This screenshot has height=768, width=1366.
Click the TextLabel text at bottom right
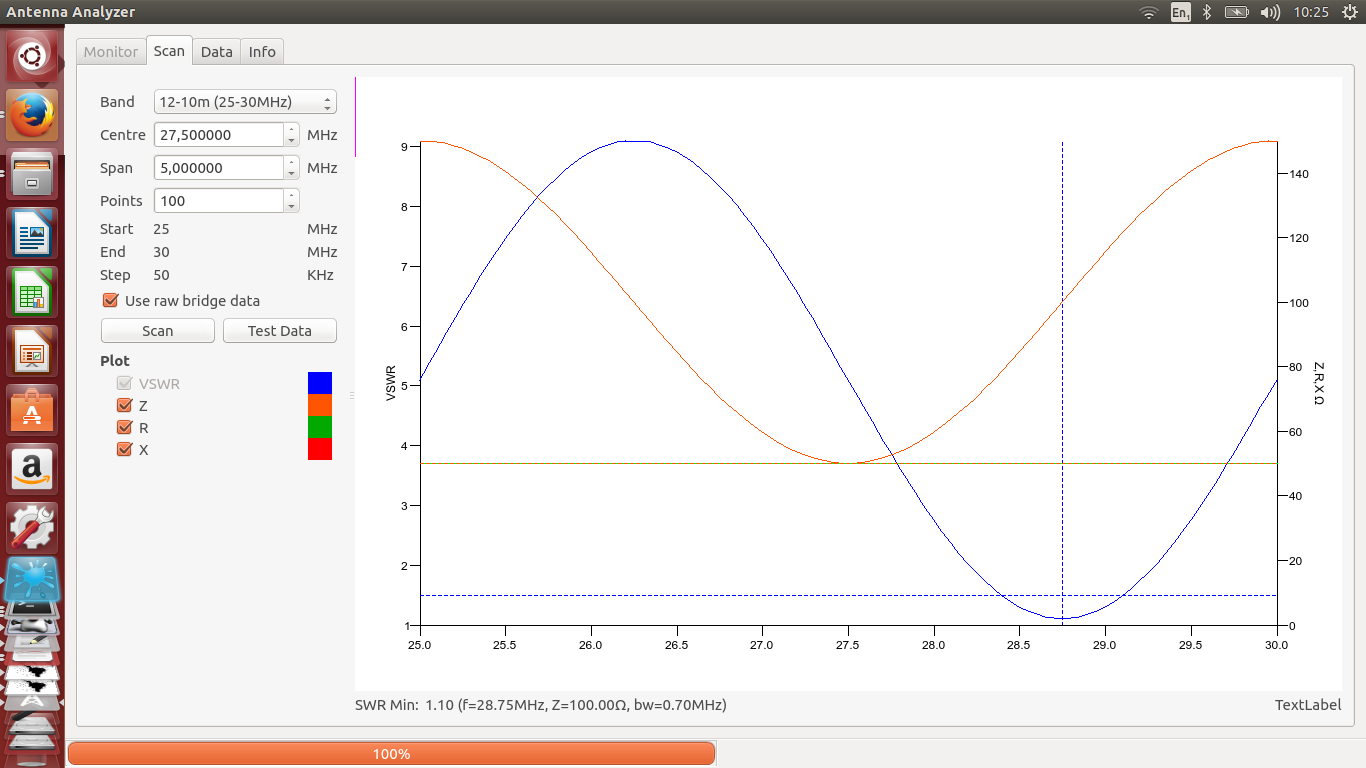[x=1308, y=705]
